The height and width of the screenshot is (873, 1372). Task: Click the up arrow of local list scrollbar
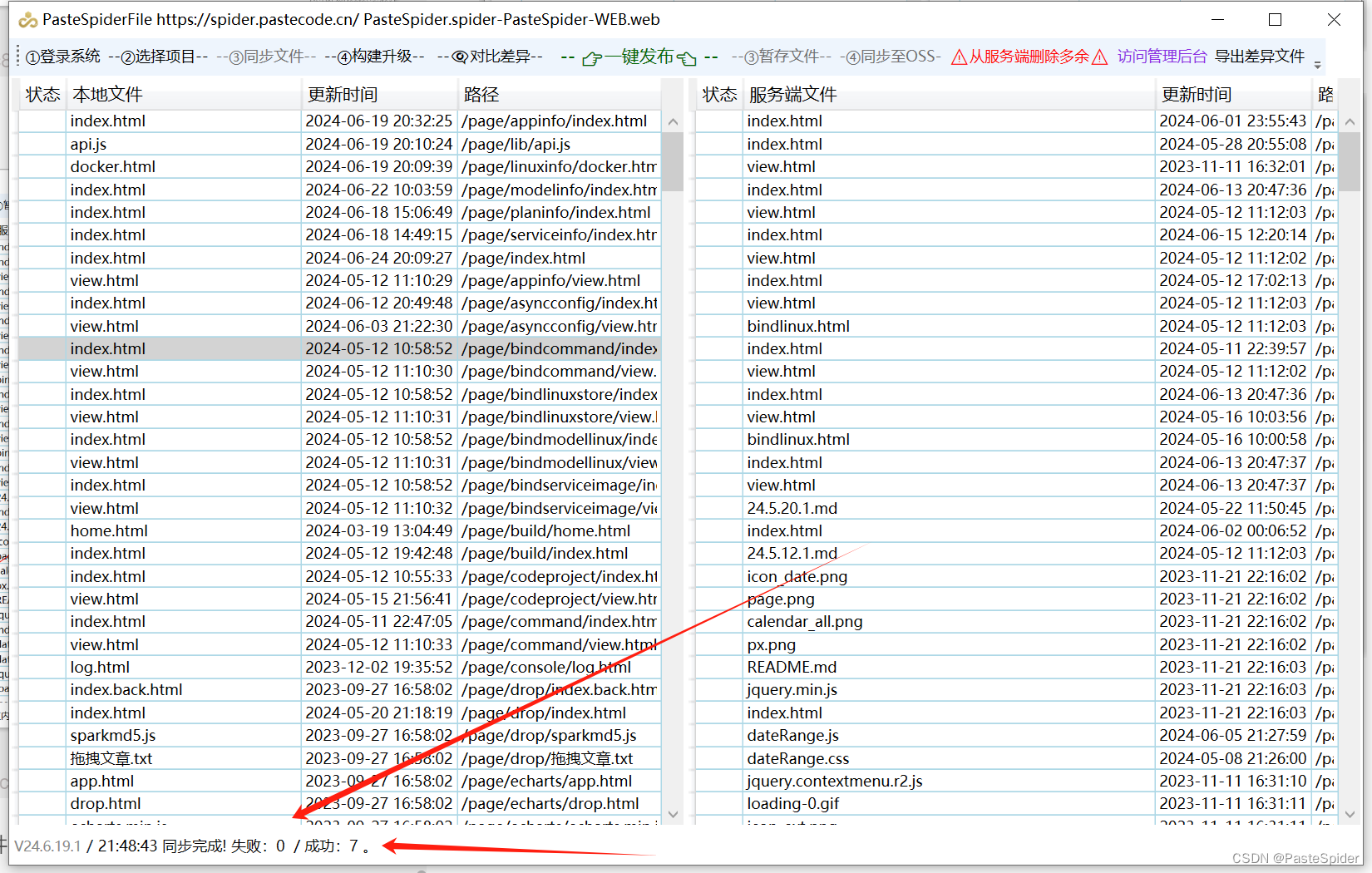(x=674, y=122)
